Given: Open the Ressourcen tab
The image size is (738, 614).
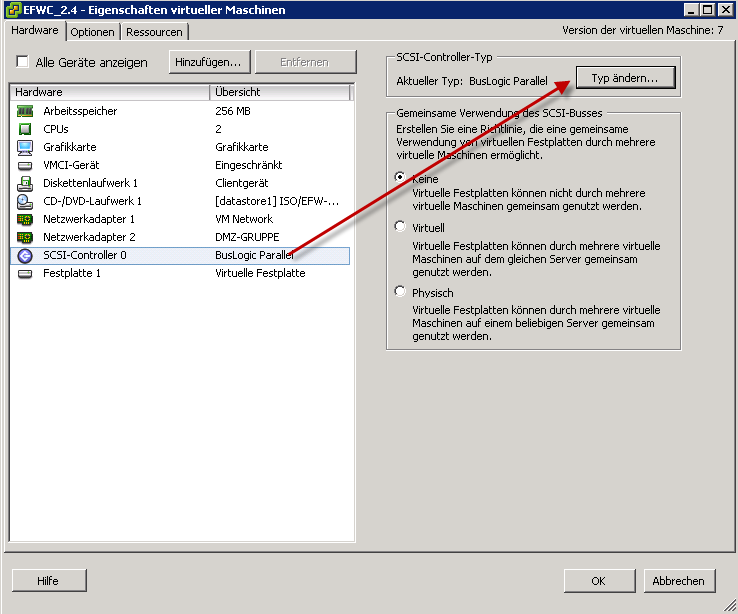Looking at the screenshot, I should (x=154, y=32).
